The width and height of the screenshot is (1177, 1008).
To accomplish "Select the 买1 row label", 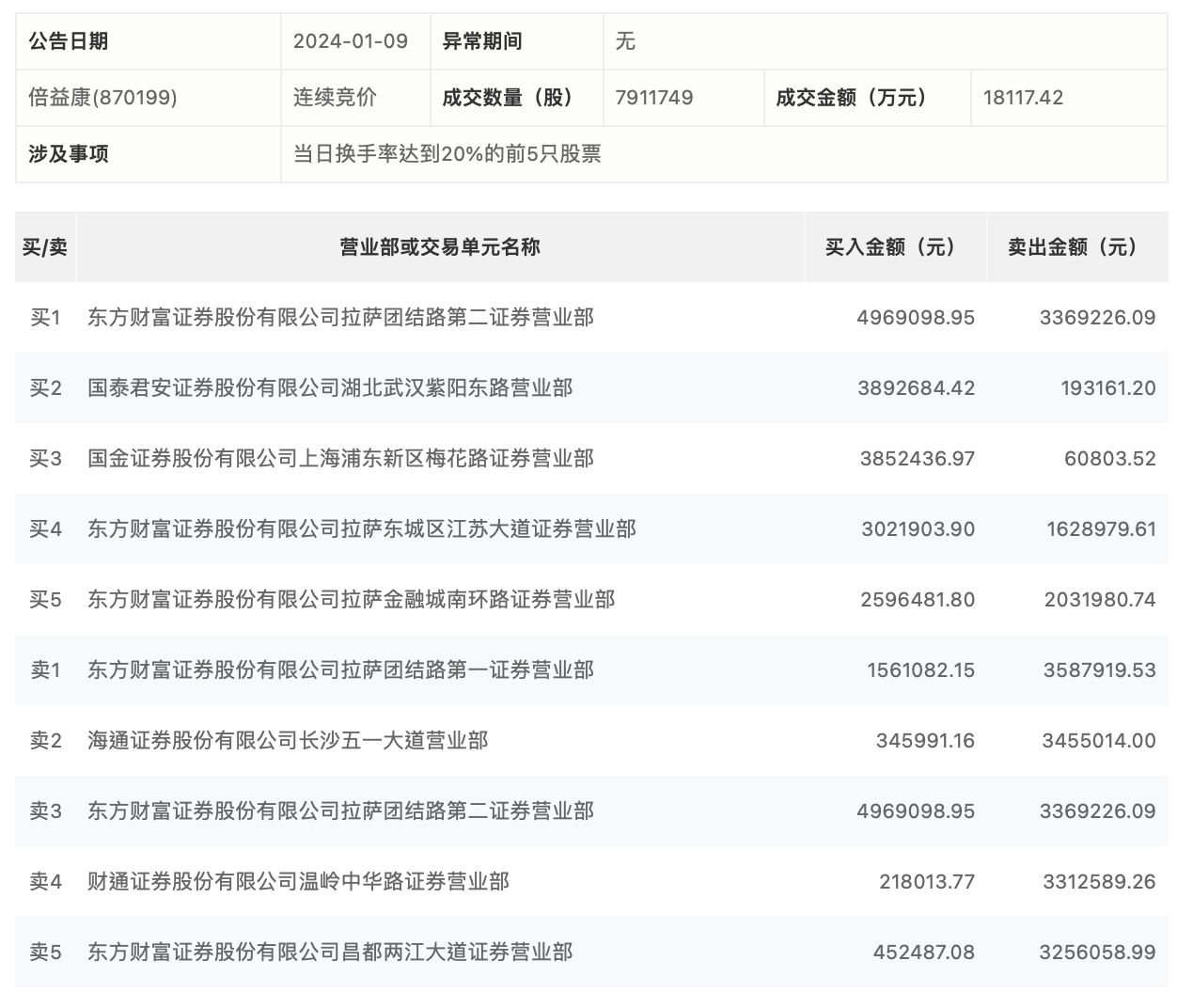I will click(x=45, y=318).
